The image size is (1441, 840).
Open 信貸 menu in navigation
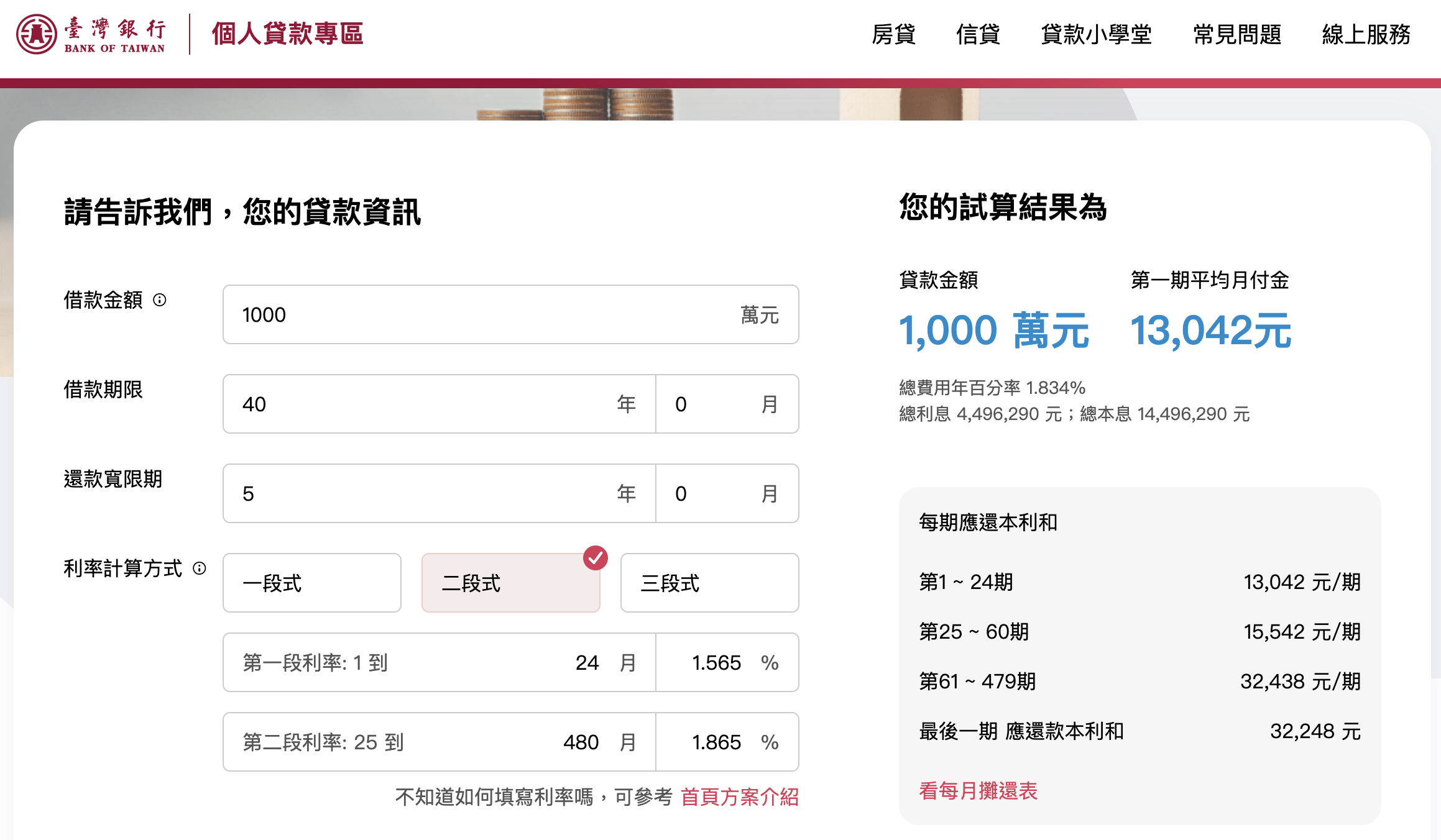click(x=978, y=34)
